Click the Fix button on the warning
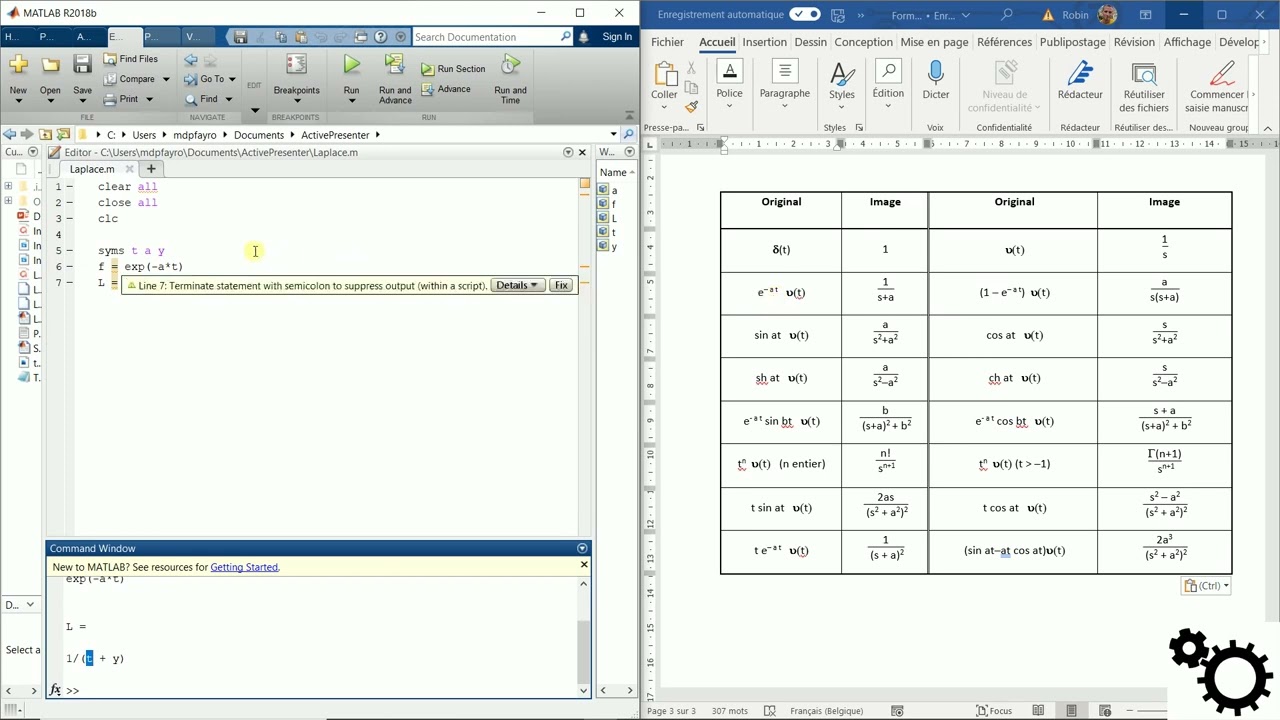1280x720 pixels. tap(561, 285)
